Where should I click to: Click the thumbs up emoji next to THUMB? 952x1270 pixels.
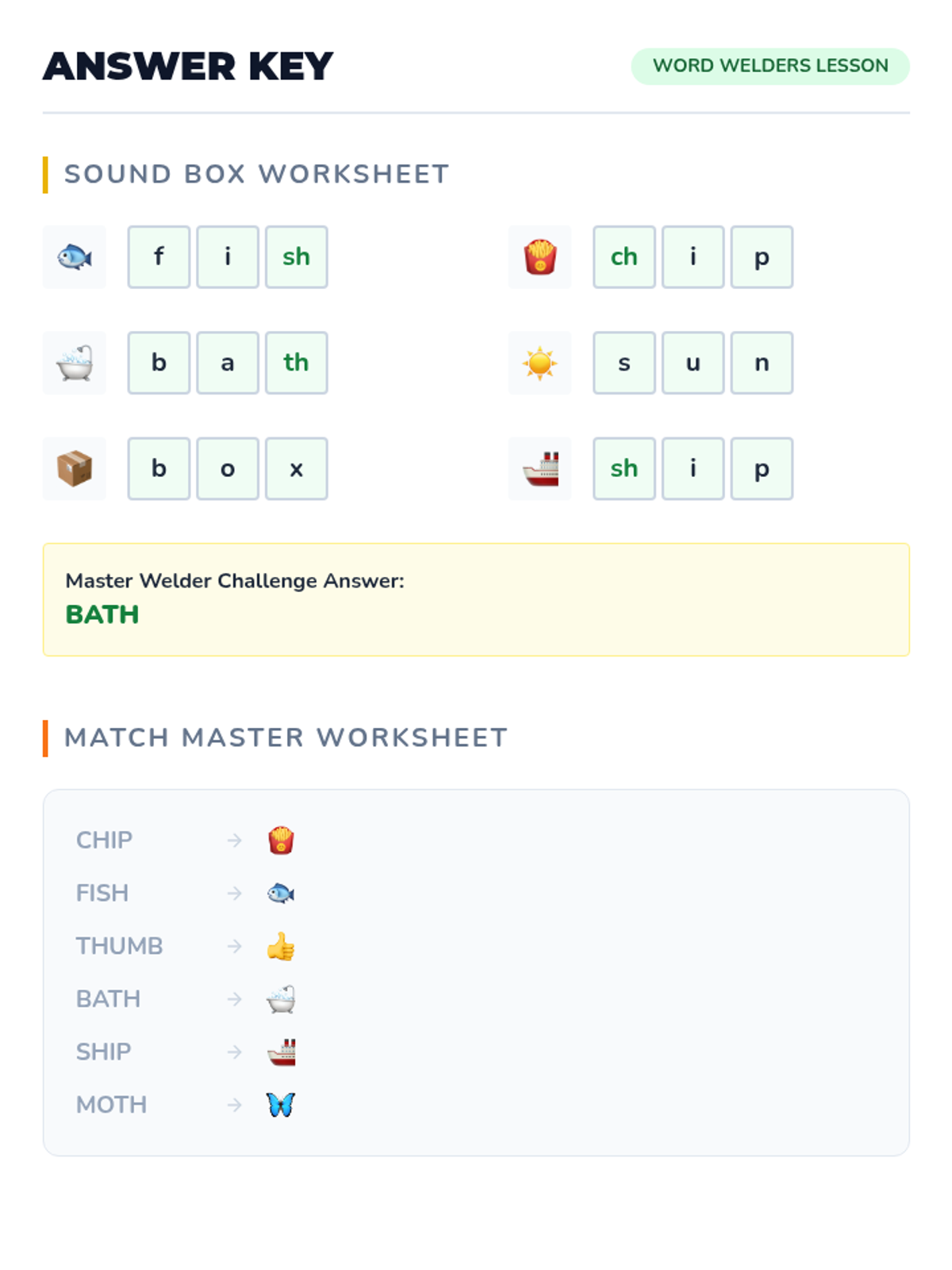[281, 946]
